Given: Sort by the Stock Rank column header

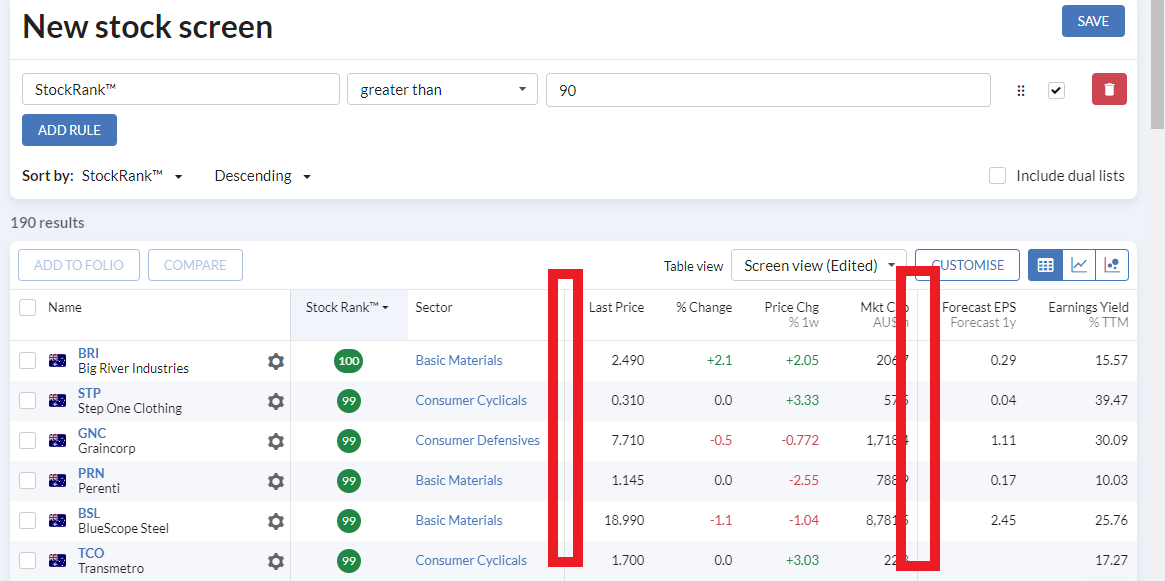Looking at the screenshot, I should 348,308.
